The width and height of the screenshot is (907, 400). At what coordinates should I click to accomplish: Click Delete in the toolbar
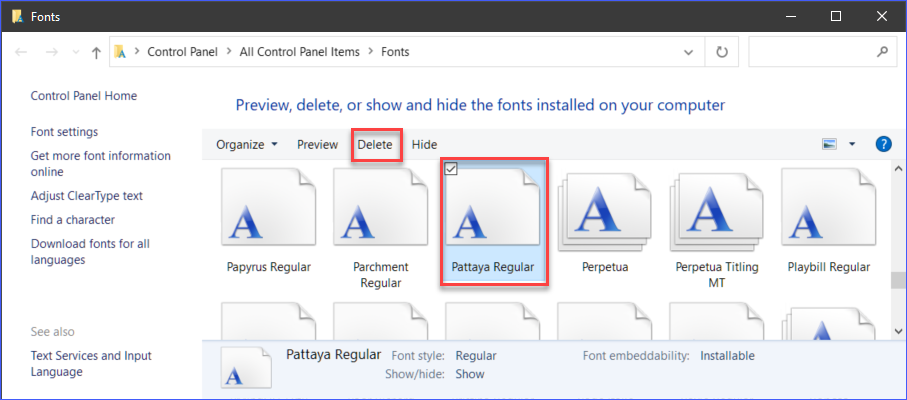tap(375, 145)
